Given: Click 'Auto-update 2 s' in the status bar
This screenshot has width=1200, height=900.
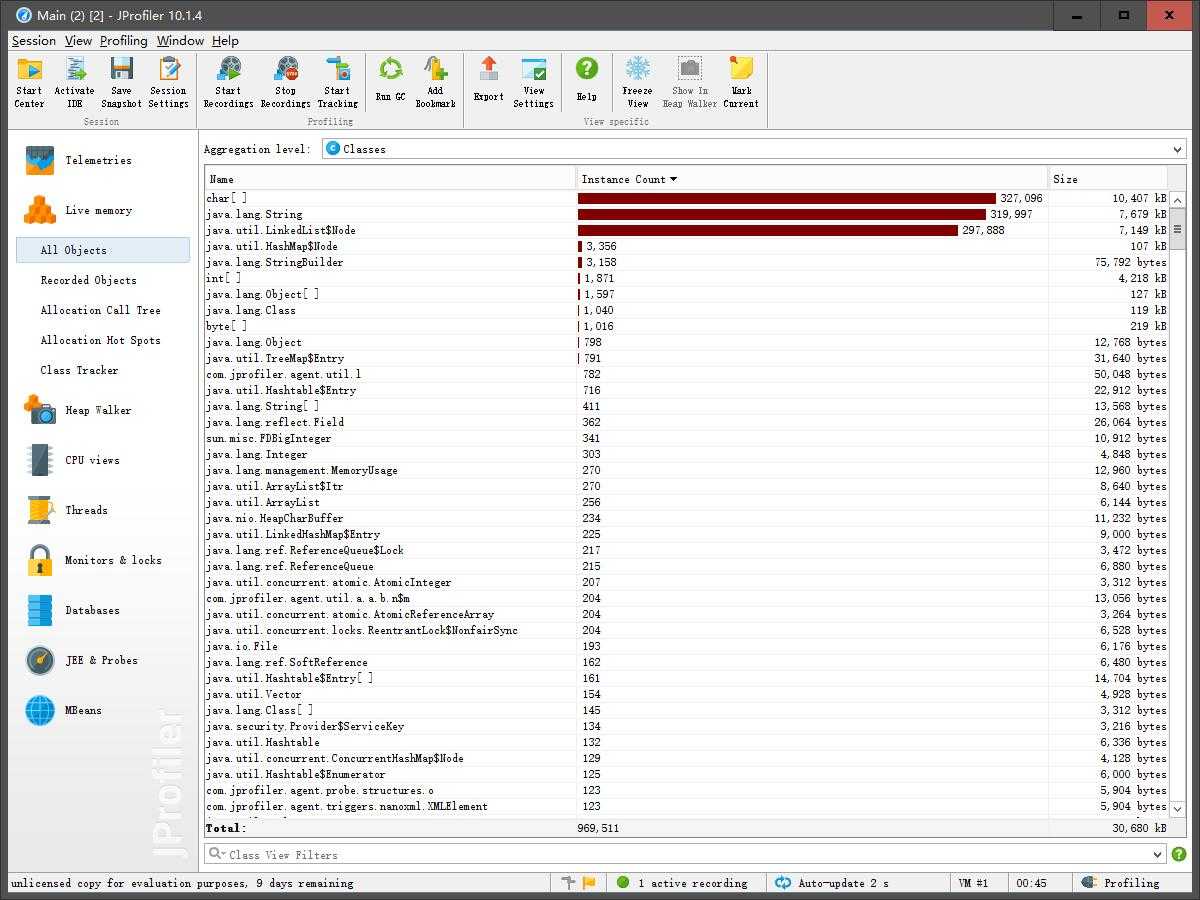Looking at the screenshot, I should pos(834,883).
